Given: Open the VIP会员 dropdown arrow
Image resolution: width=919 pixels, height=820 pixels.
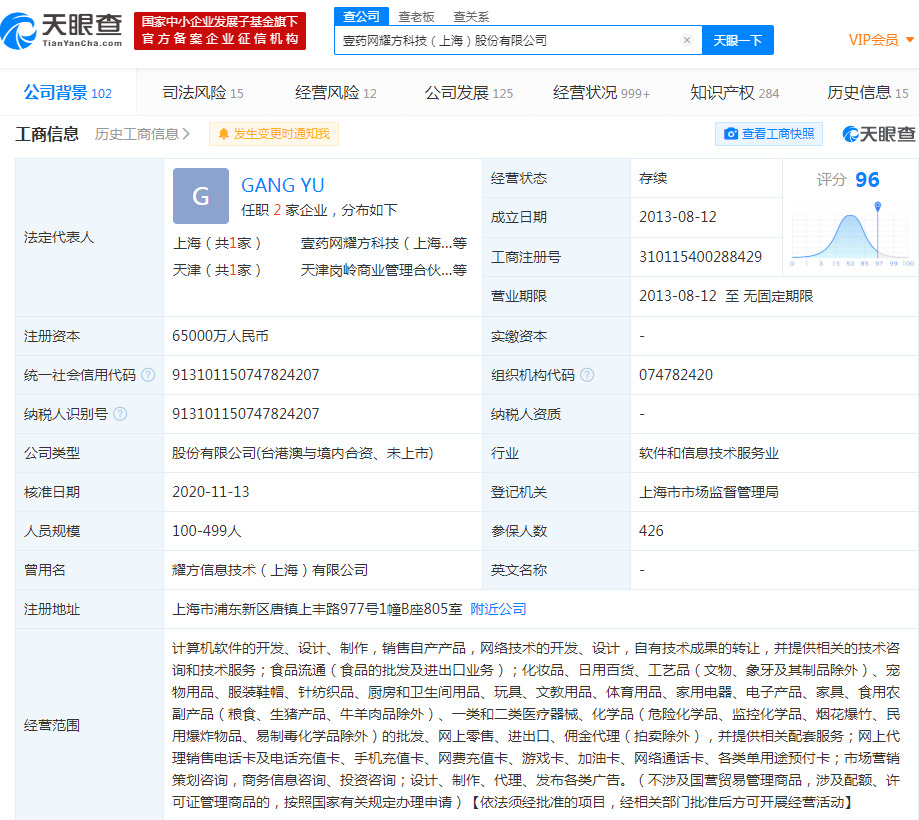Looking at the screenshot, I should coord(910,40).
